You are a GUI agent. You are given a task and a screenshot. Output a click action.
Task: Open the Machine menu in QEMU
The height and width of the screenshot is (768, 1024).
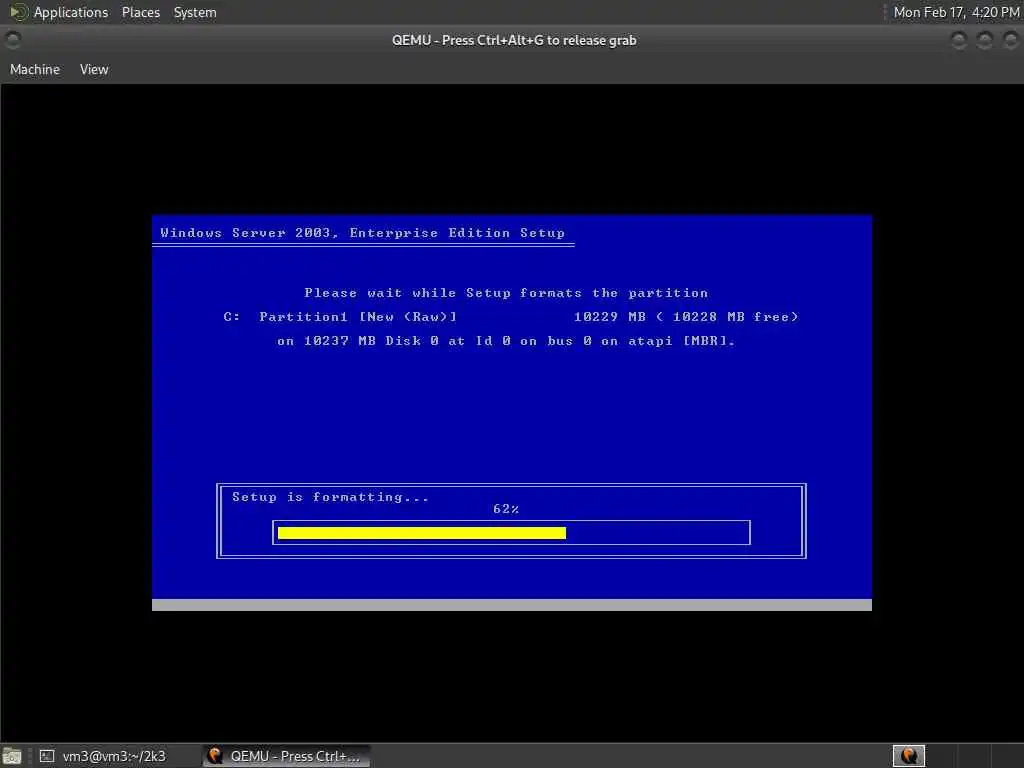click(35, 69)
